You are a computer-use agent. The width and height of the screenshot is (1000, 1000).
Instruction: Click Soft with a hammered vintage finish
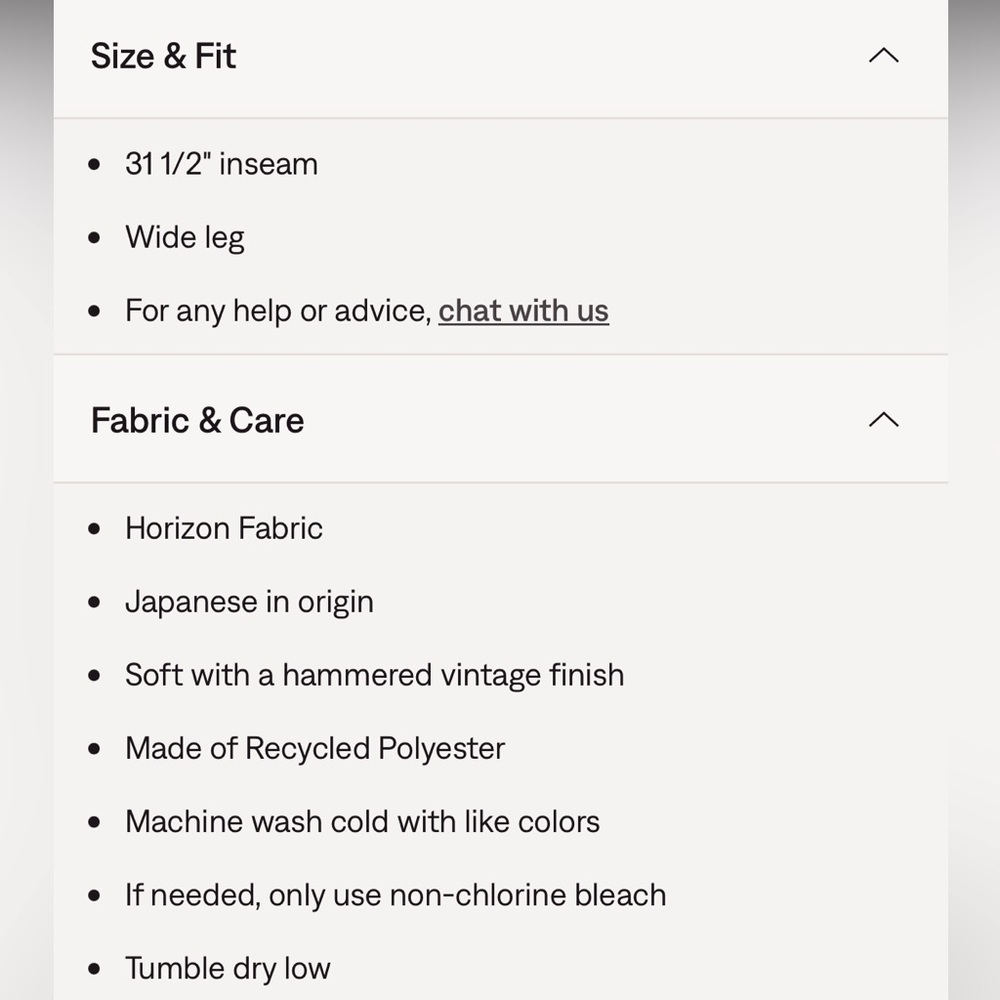point(374,675)
